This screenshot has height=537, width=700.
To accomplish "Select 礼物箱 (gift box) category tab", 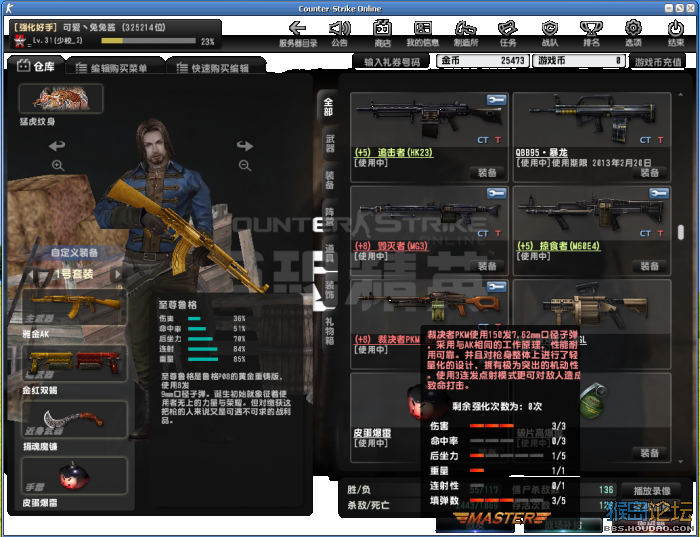I will point(329,331).
